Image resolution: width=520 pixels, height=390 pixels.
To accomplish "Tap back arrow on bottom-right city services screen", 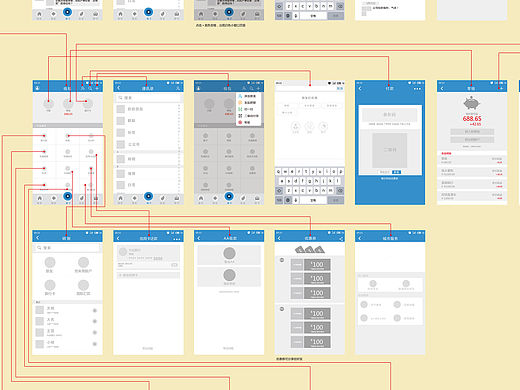I will point(360,238).
